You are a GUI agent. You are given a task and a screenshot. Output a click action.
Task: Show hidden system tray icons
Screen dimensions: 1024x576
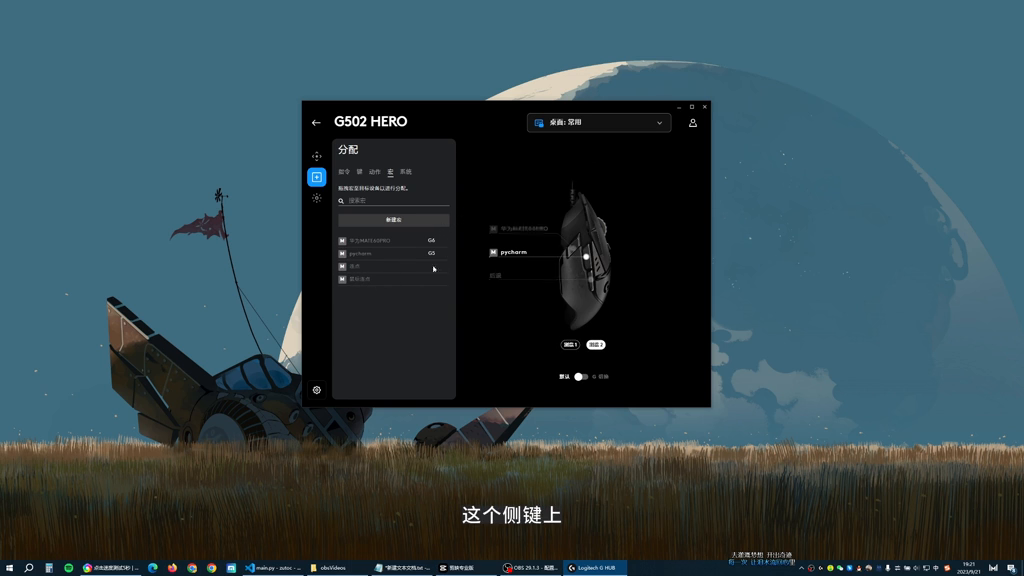point(801,568)
